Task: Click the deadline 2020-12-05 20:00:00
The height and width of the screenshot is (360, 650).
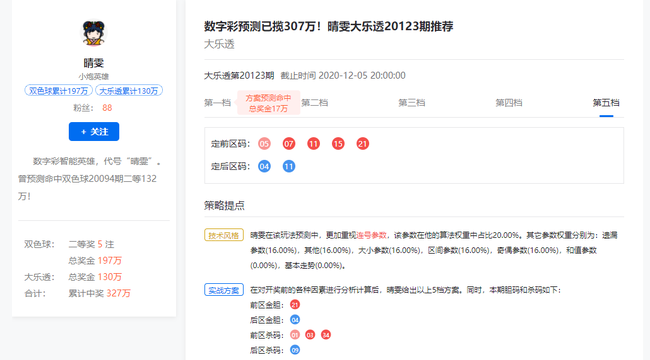Action: pyautogui.click(x=362, y=75)
